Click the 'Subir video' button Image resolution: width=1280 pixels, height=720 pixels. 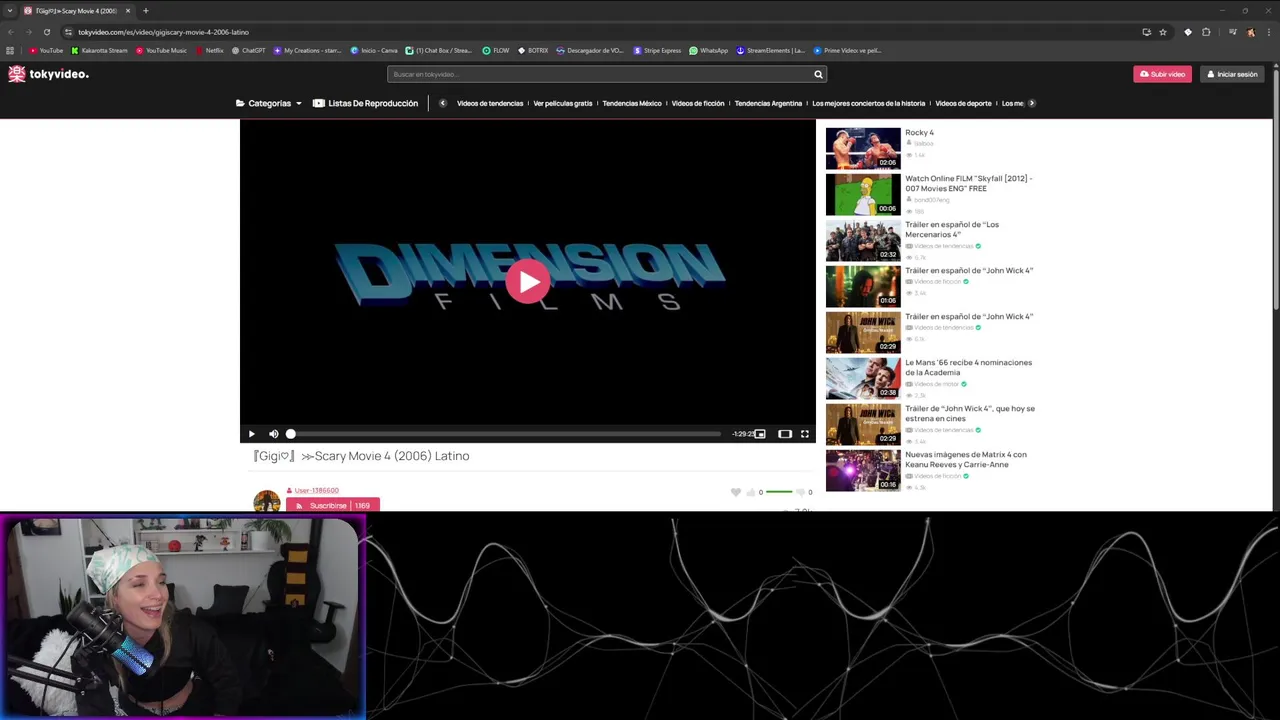pyautogui.click(x=1162, y=74)
